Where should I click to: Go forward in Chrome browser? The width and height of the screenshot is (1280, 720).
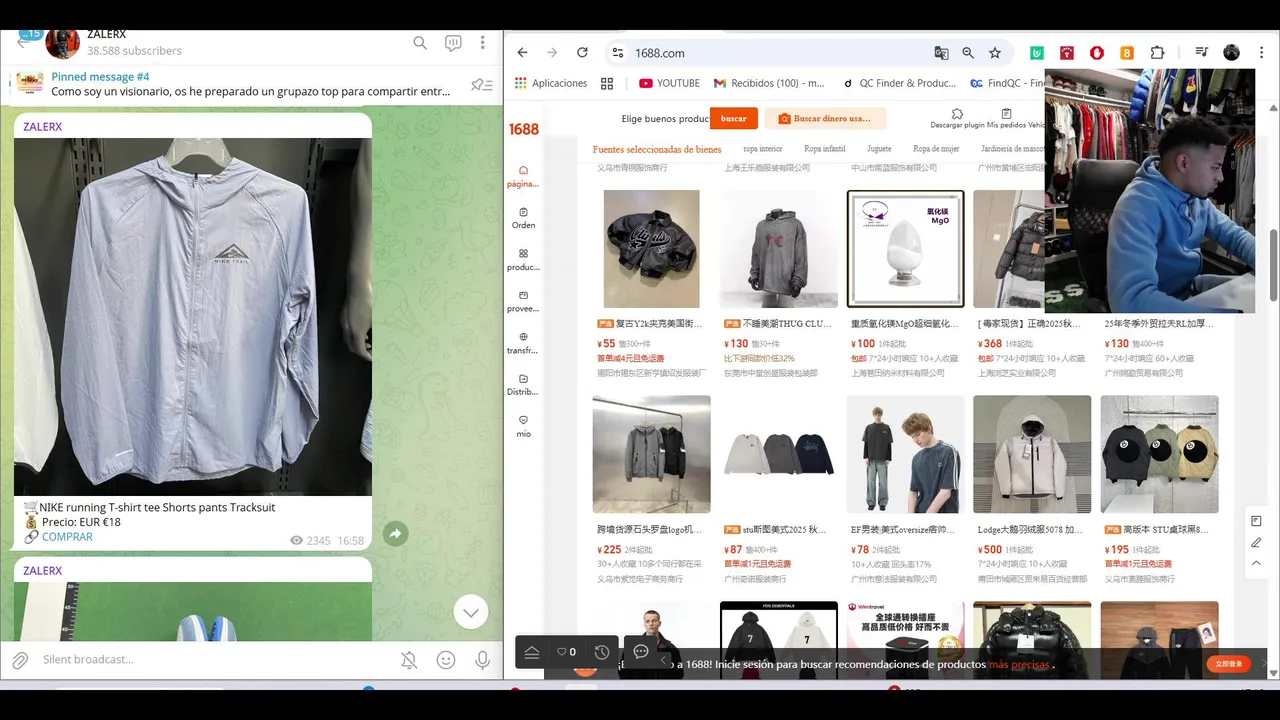point(552,53)
